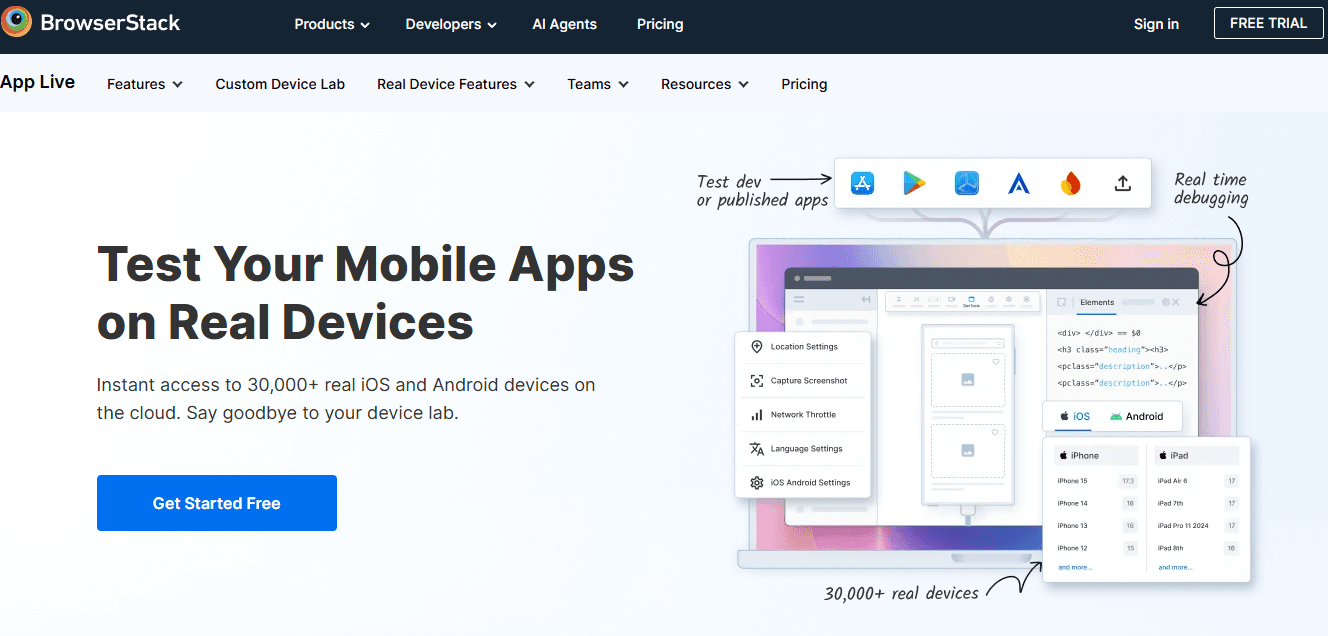This screenshot has height=636, width=1328.
Task: Select the iPad 7th row
Action: coord(1197,503)
